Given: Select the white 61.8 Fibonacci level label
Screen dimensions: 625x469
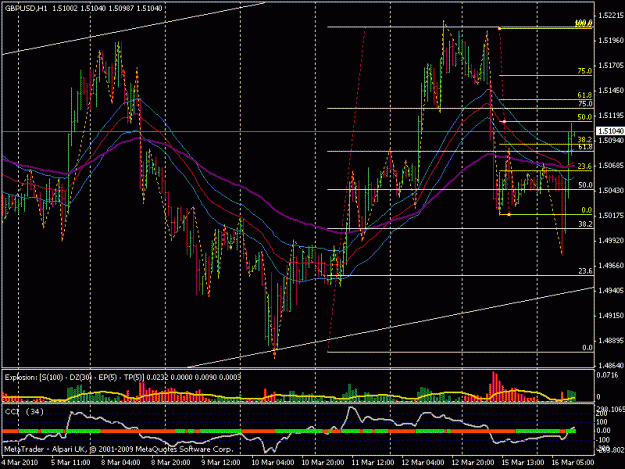Looking at the screenshot, I should [x=585, y=147].
